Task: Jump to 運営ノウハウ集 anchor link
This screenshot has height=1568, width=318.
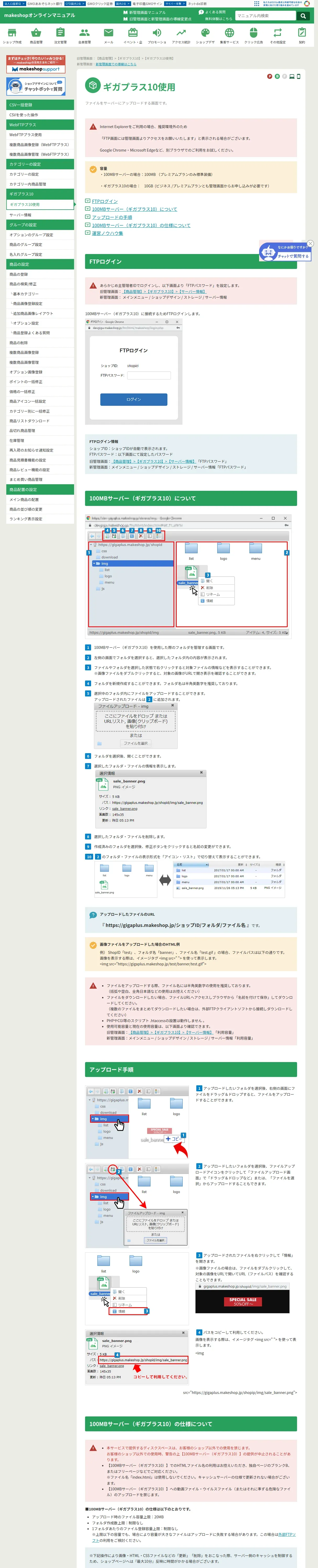Action: coord(107,233)
